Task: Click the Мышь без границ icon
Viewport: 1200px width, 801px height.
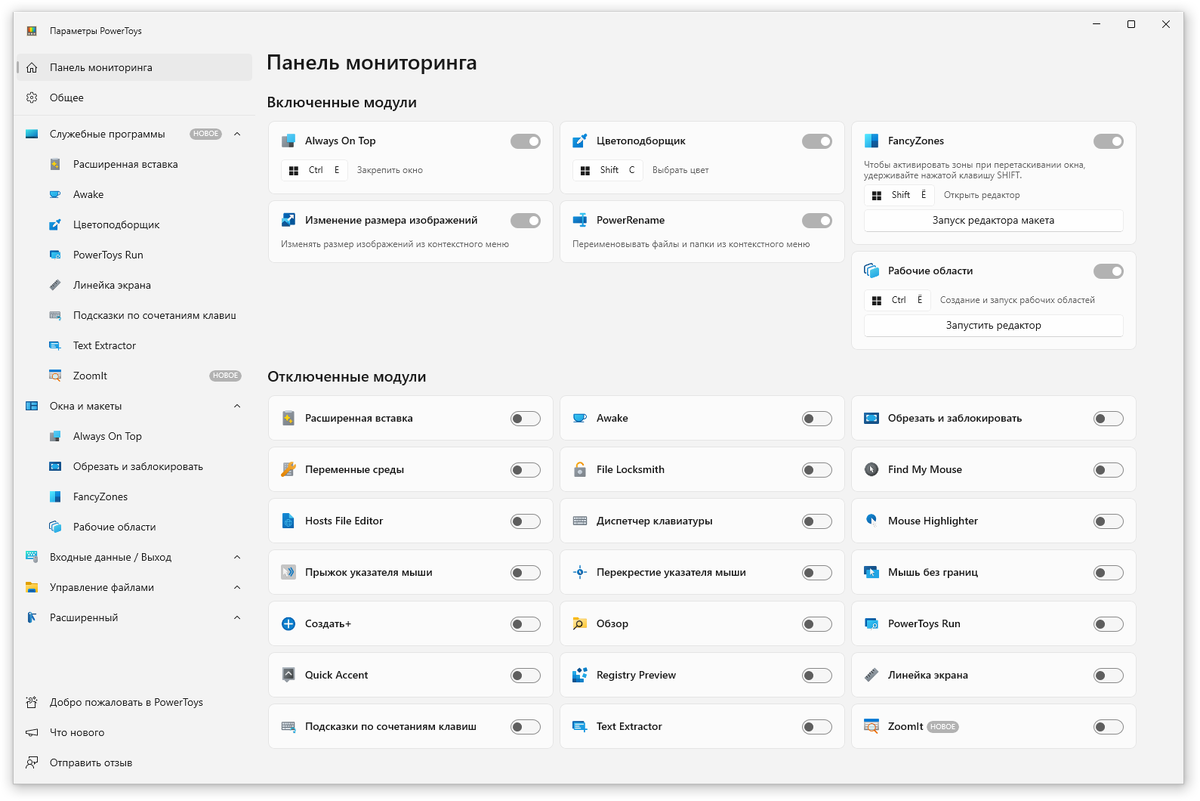Action: tap(871, 573)
